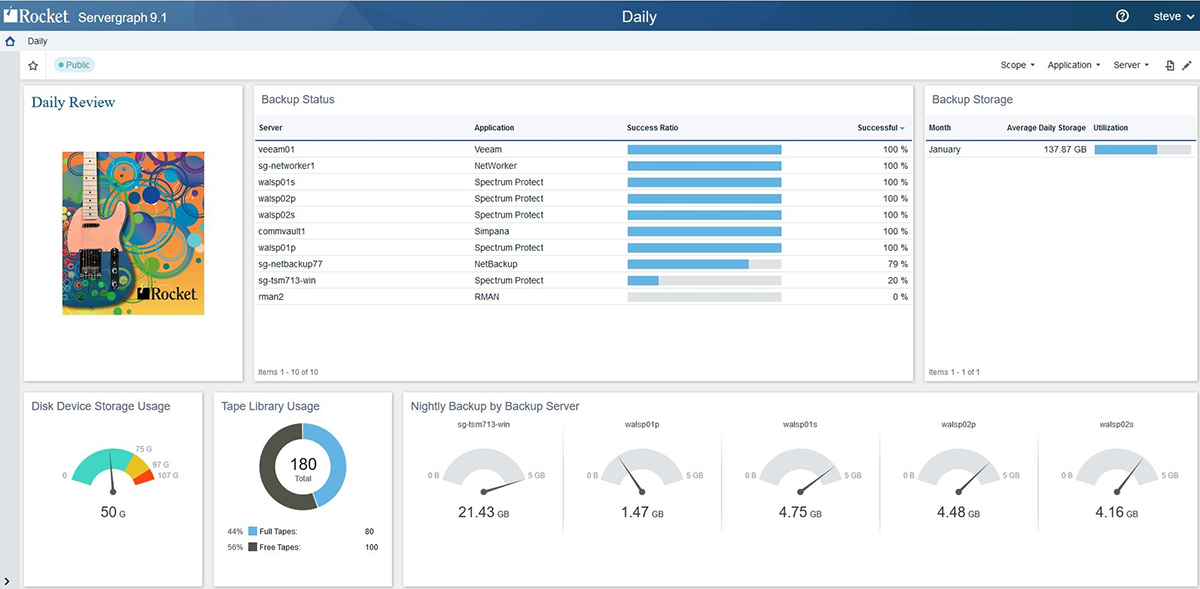Click the Backup Status panel title
Screen dimensions: 1200x589
click(x=298, y=100)
